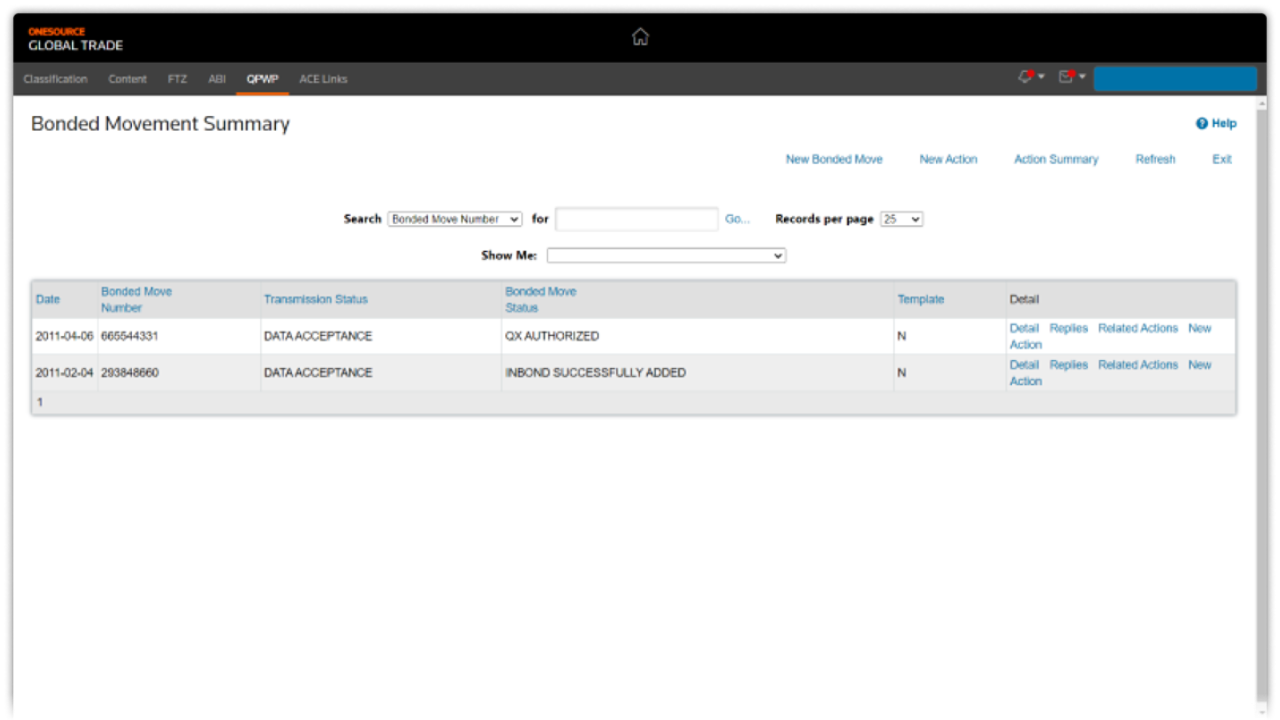The width and height of the screenshot is (1280, 720).
Task: Click the Help question mark icon
Action: click(1202, 124)
